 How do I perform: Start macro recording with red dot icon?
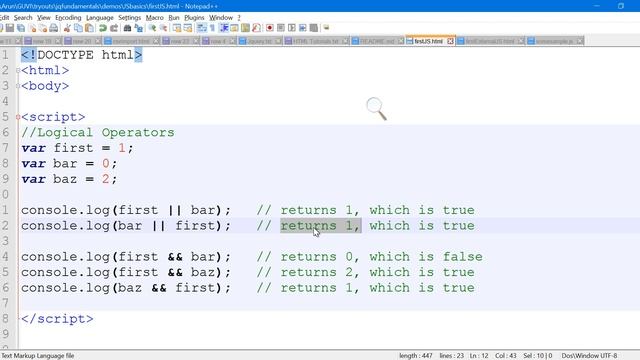tap(270, 28)
